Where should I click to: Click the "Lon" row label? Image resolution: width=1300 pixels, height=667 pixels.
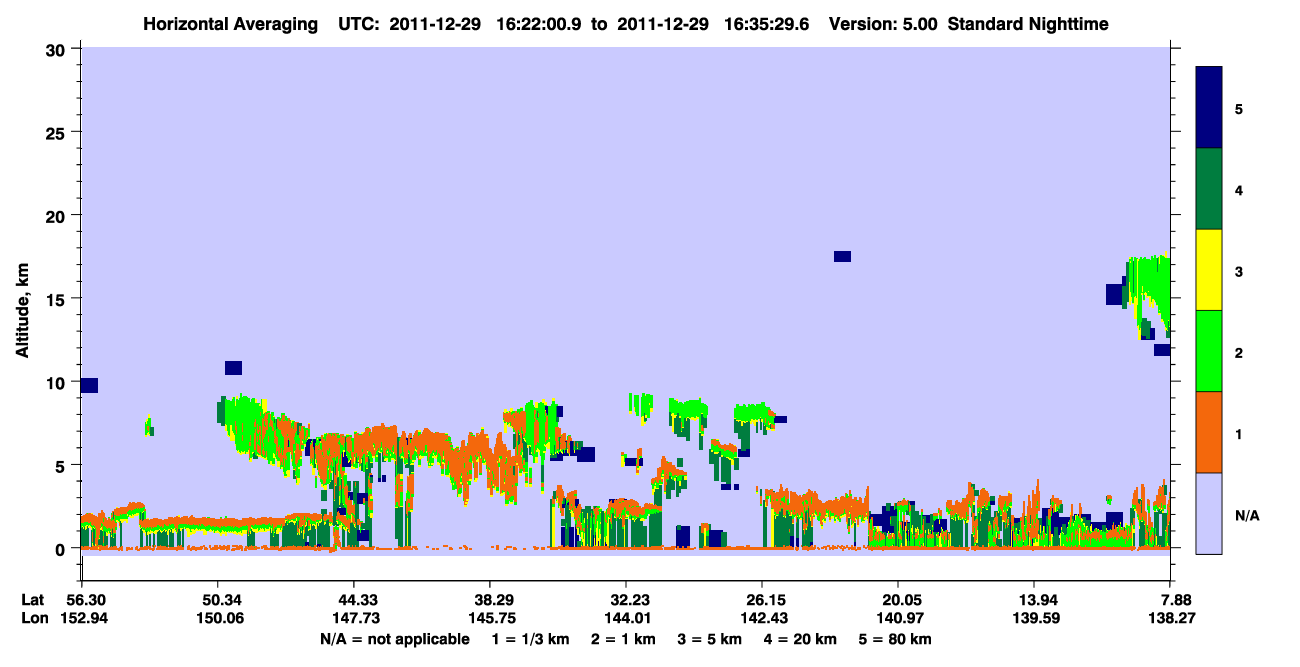point(33,619)
